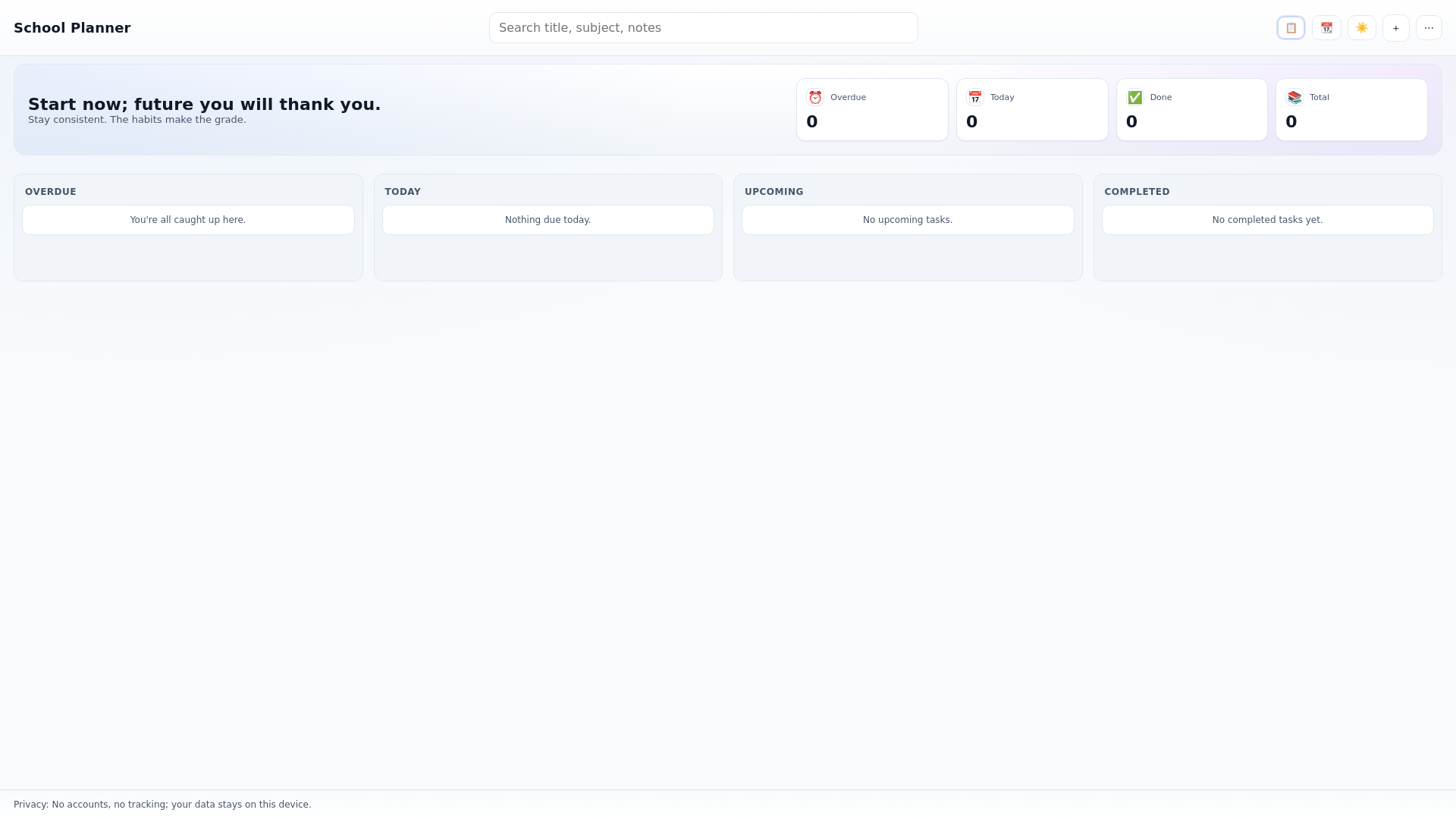The image size is (1456, 819).
Task: Open the calendar view icon
Action: click(x=1326, y=28)
